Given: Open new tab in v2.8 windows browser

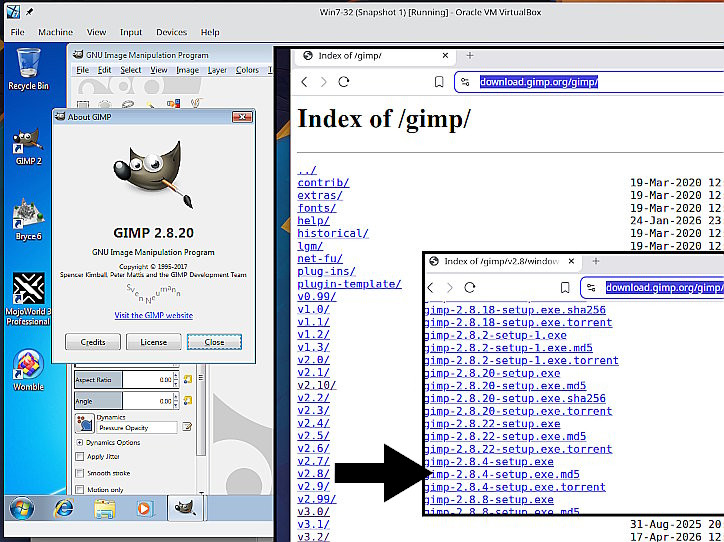Looking at the screenshot, I should (x=596, y=261).
